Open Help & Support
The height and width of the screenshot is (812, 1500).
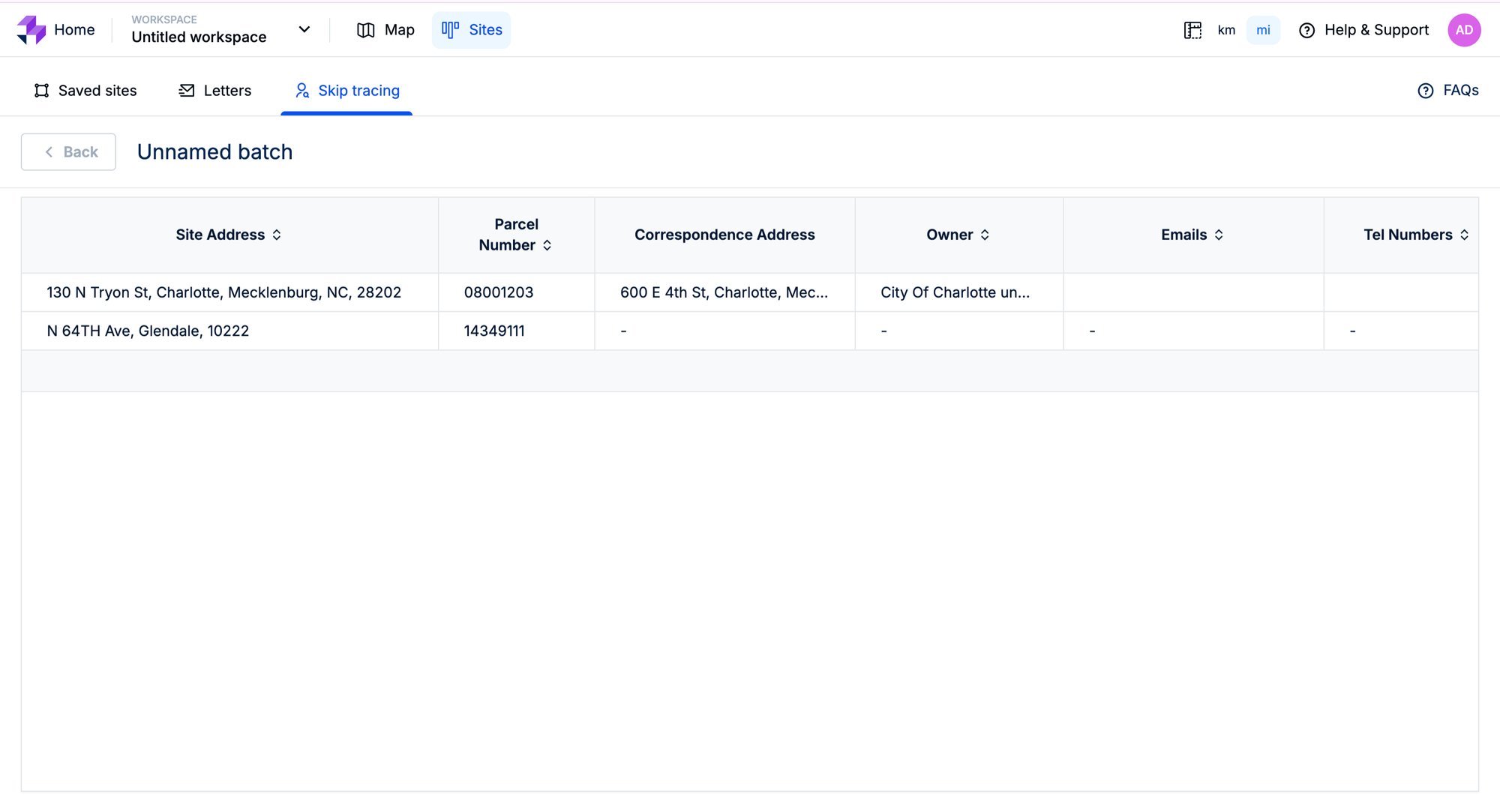coord(1363,30)
